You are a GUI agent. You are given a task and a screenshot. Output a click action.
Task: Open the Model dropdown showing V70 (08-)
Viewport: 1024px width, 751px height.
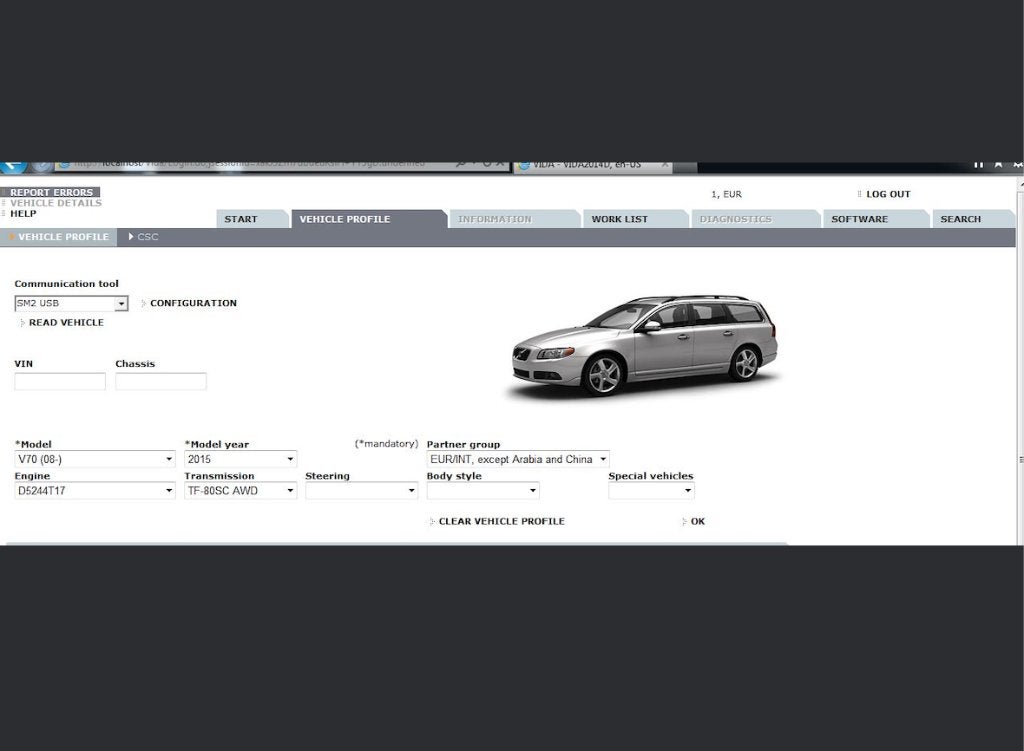coord(95,459)
